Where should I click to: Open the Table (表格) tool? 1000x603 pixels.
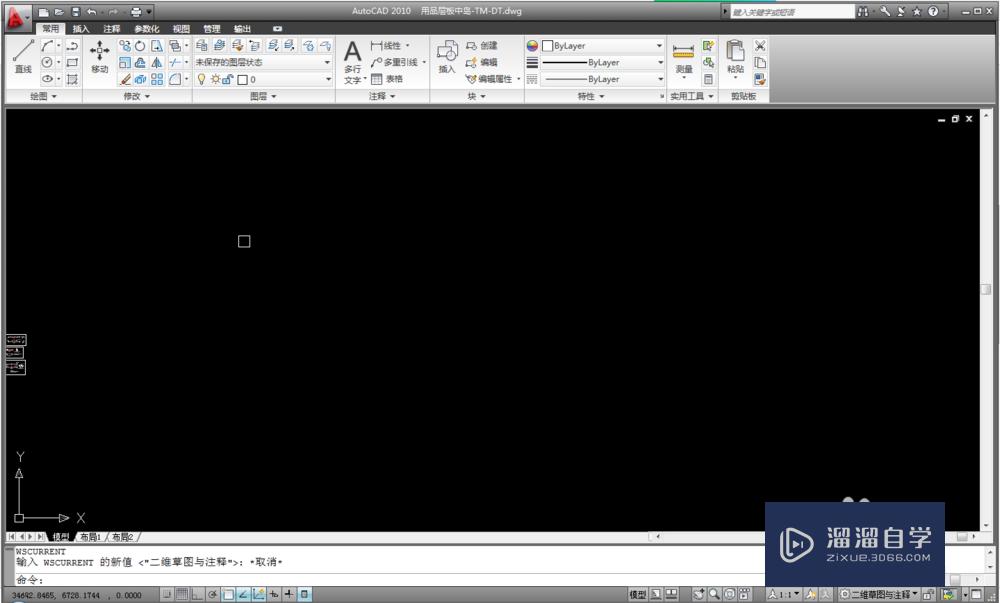point(386,78)
